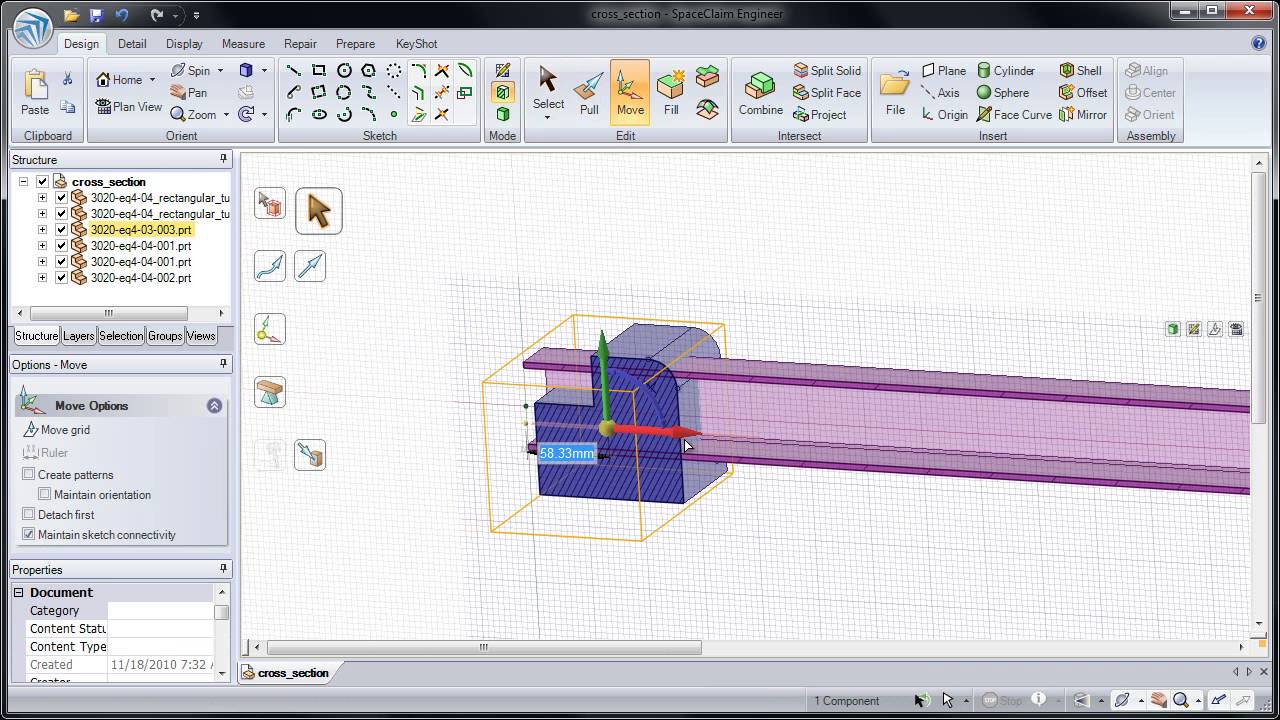Click the Structure tree horizontal scrollbar
Image resolution: width=1280 pixels, height=720 pixels.
(x=108, y=313)
